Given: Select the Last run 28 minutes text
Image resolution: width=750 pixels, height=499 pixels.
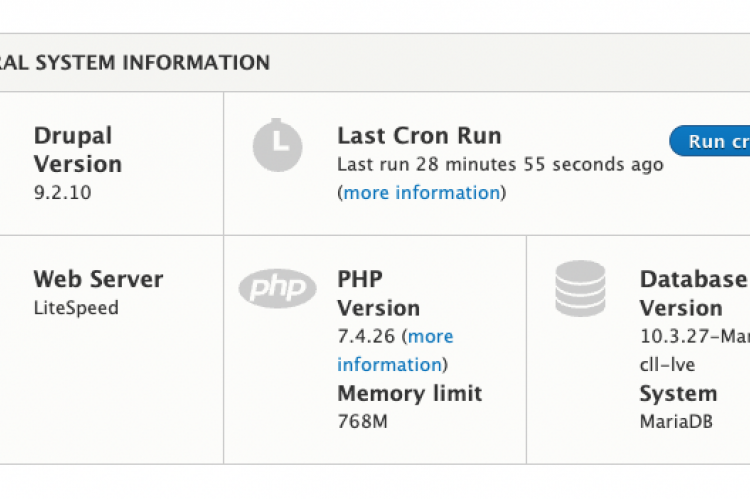Looking at the screenshot, I should tap(500, 165).
